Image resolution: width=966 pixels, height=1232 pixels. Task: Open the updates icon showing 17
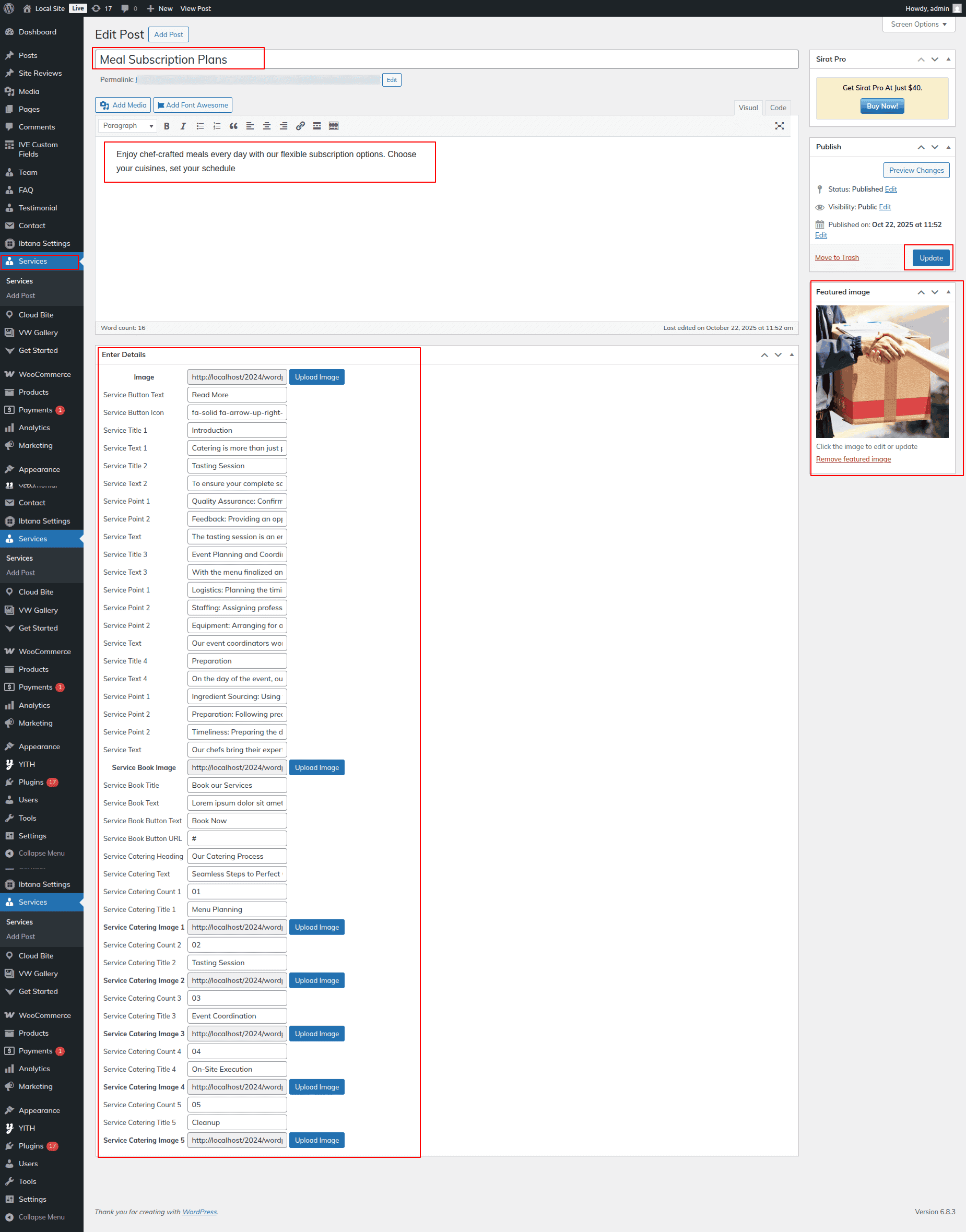102,8
